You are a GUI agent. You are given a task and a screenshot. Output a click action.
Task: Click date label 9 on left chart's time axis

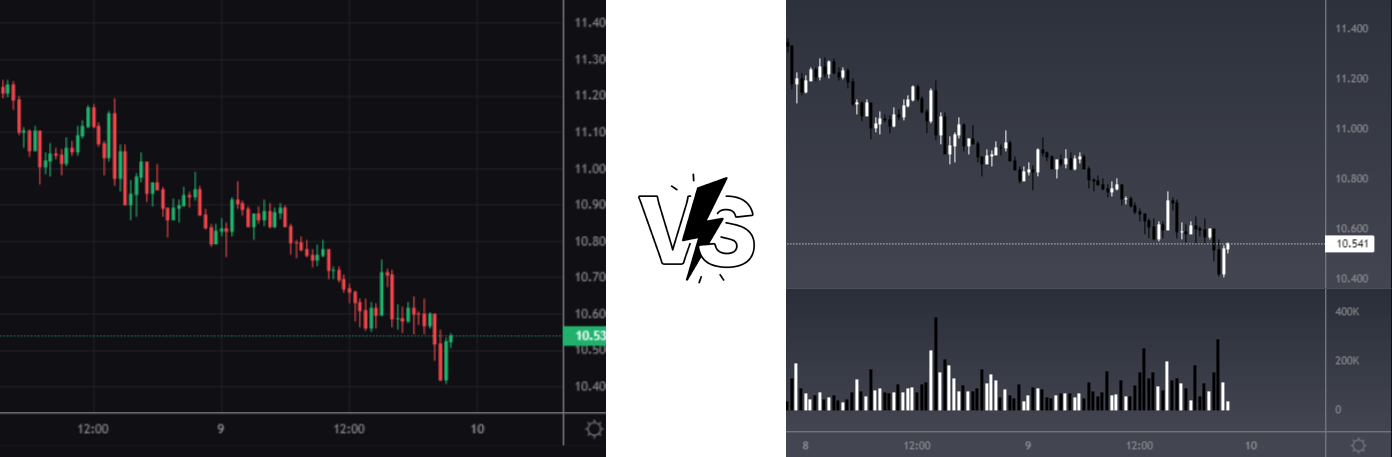221,430
